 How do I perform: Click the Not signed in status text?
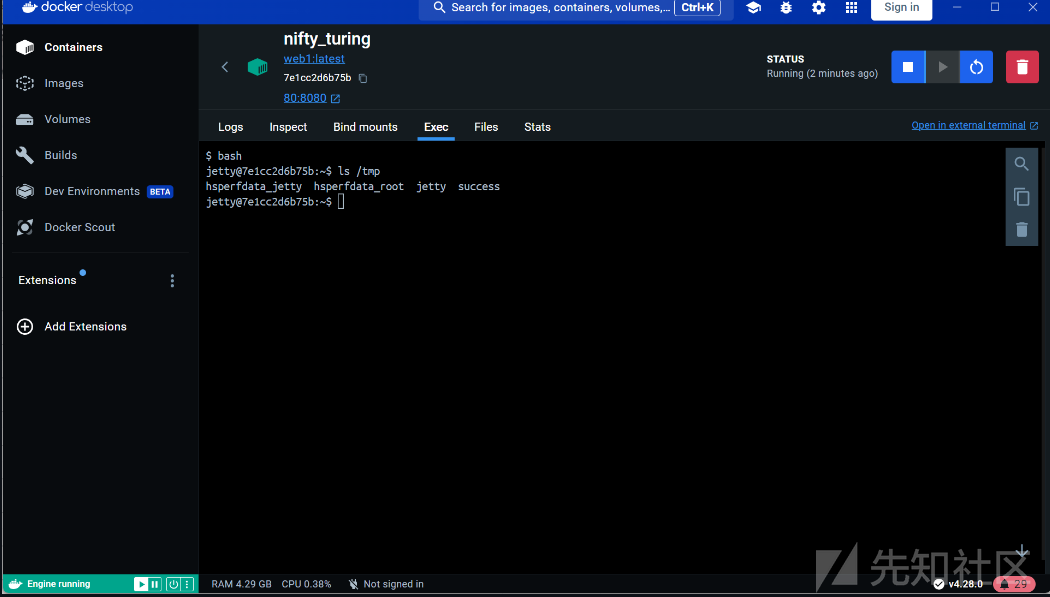[394, 584]
